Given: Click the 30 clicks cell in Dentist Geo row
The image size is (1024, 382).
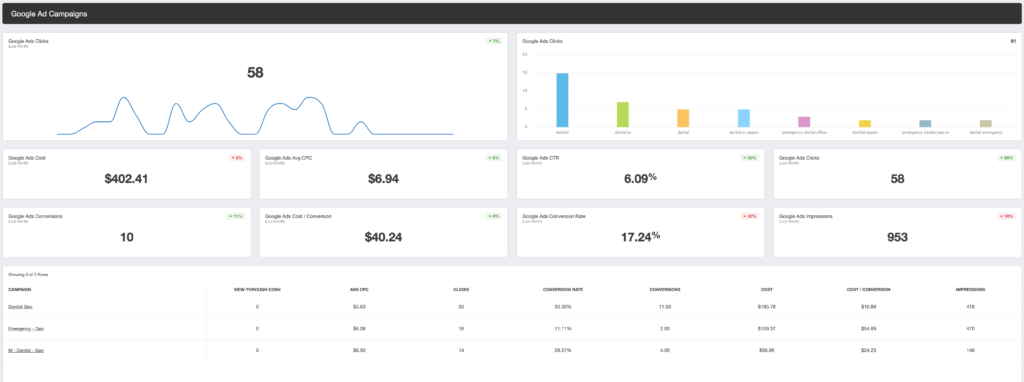Looking at the screenshot, I should (461, 307).
